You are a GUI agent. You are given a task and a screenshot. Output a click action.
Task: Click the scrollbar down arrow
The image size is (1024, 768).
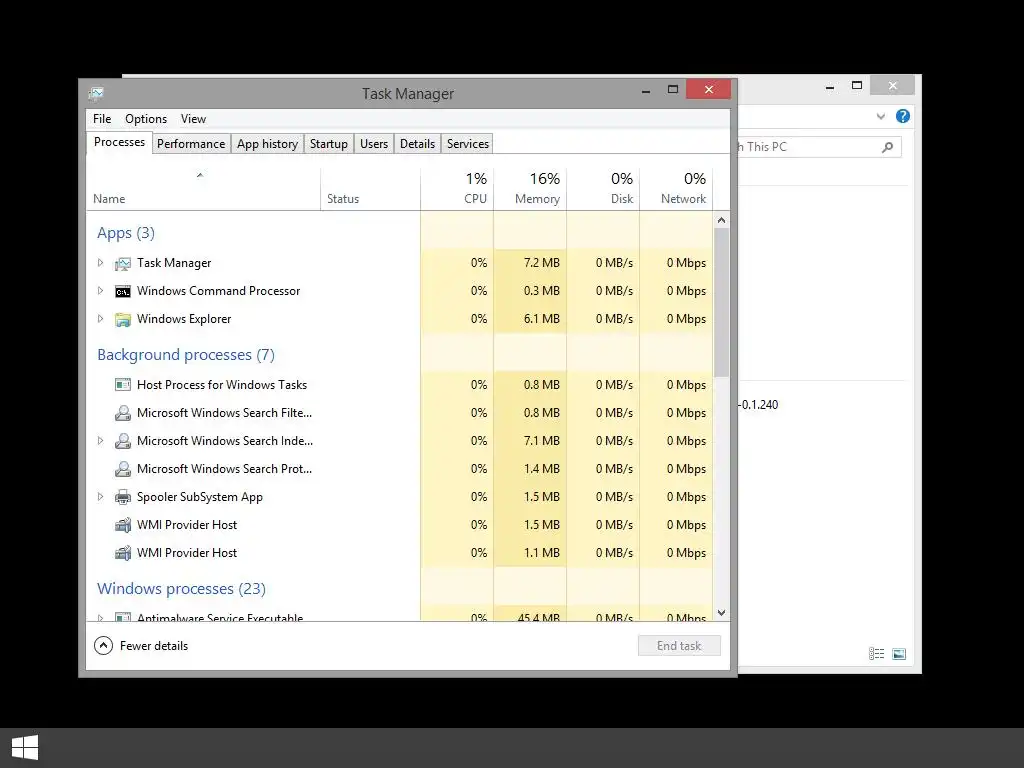(x=721, y=613)
